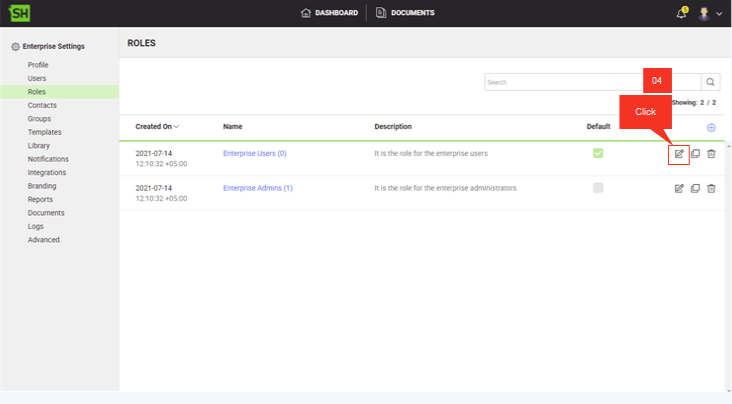Open Templates settings
Screen dimensions: 732x404
[x=44, y=132]
